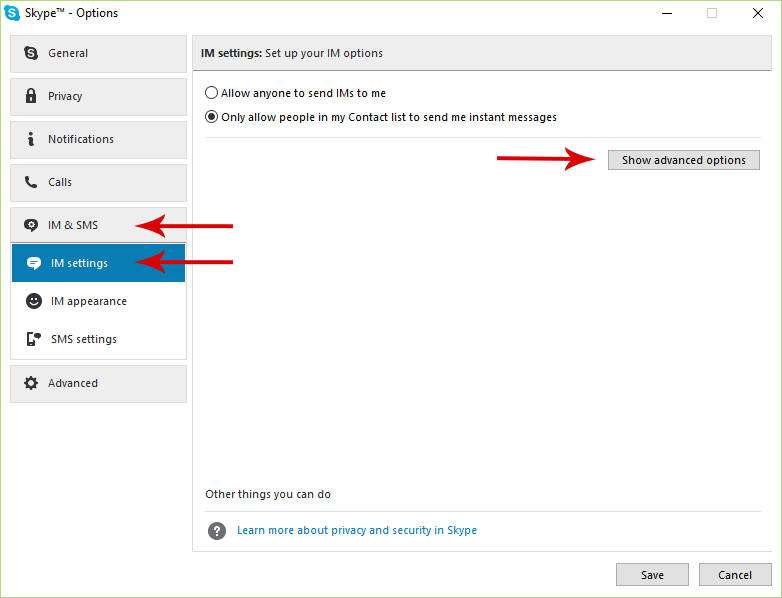Close the Skype Options window

click(758, 13)
